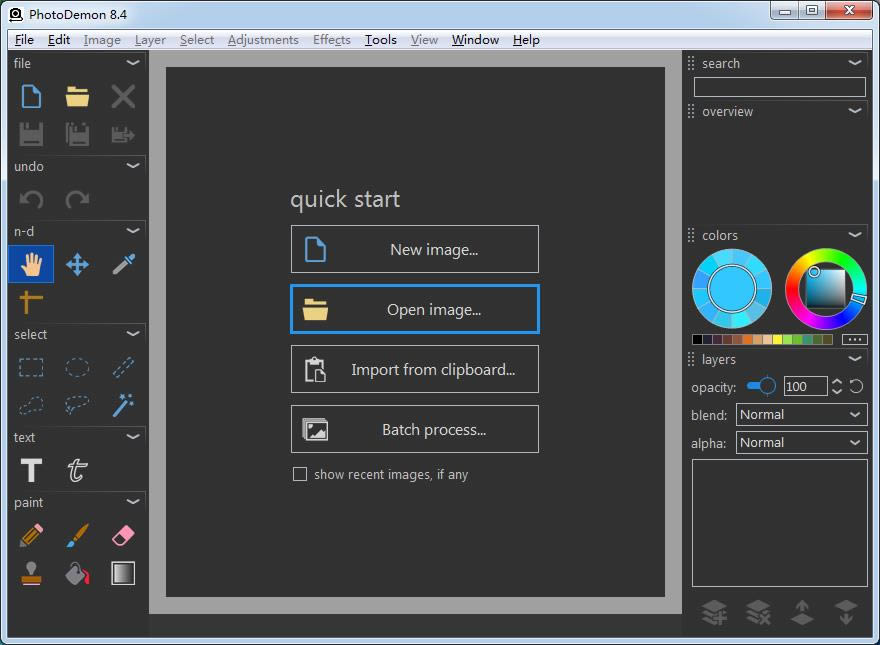Collapse the search panel
The width and height of the screenshot is (880, 645).
click(x=855, y=63)
